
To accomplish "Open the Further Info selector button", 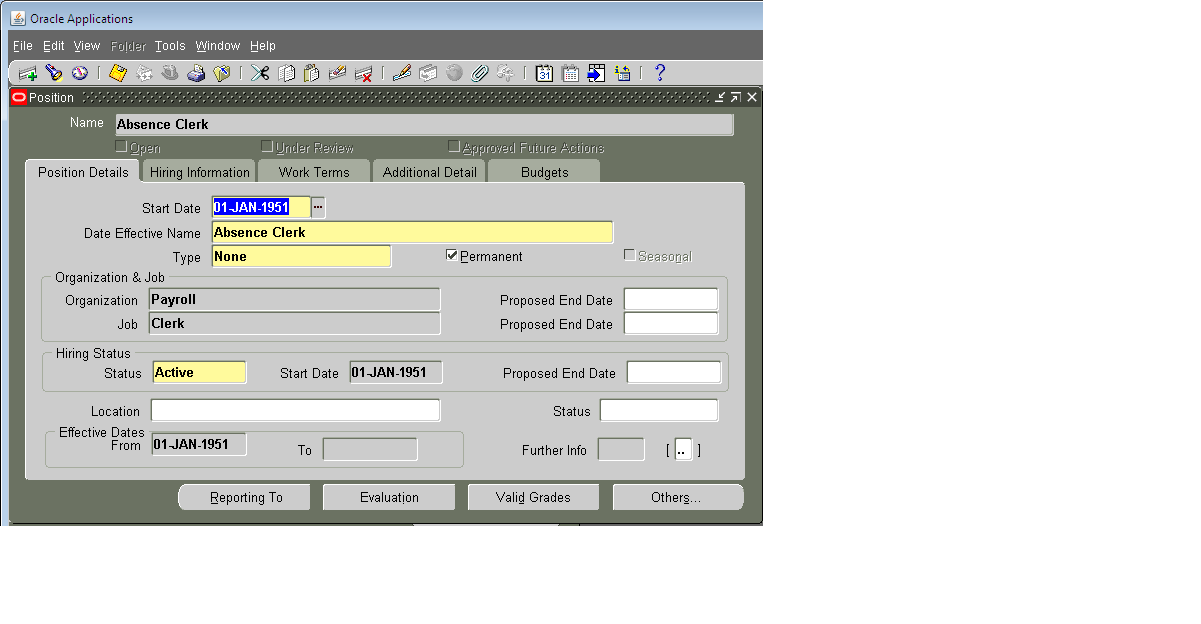I will coord(682,450).
